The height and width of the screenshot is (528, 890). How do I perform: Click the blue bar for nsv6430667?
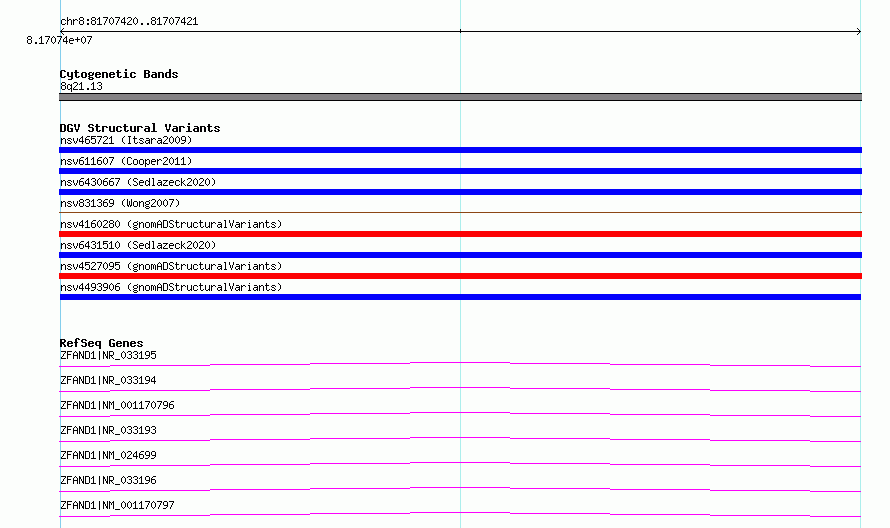point(460,192)
